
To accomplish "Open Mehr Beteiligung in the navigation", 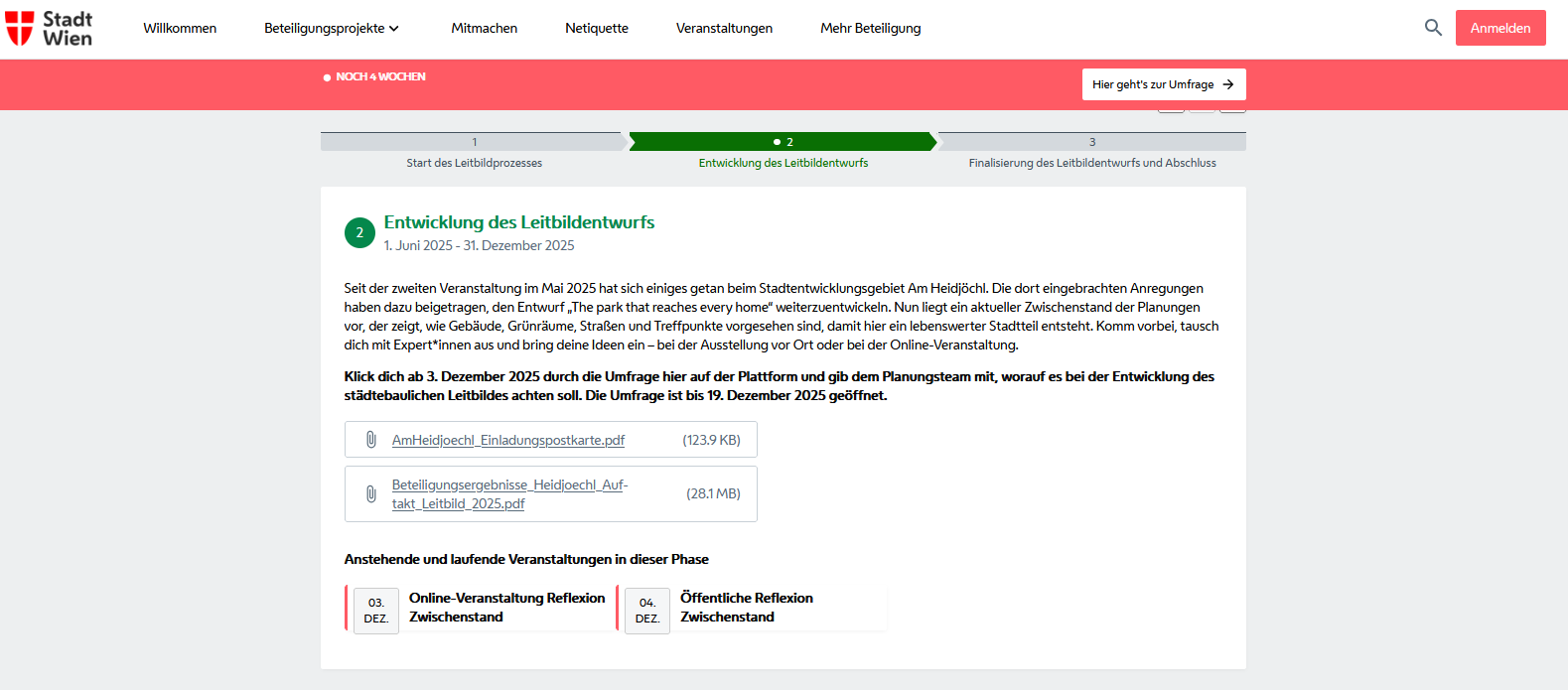I will coord(870,28).
